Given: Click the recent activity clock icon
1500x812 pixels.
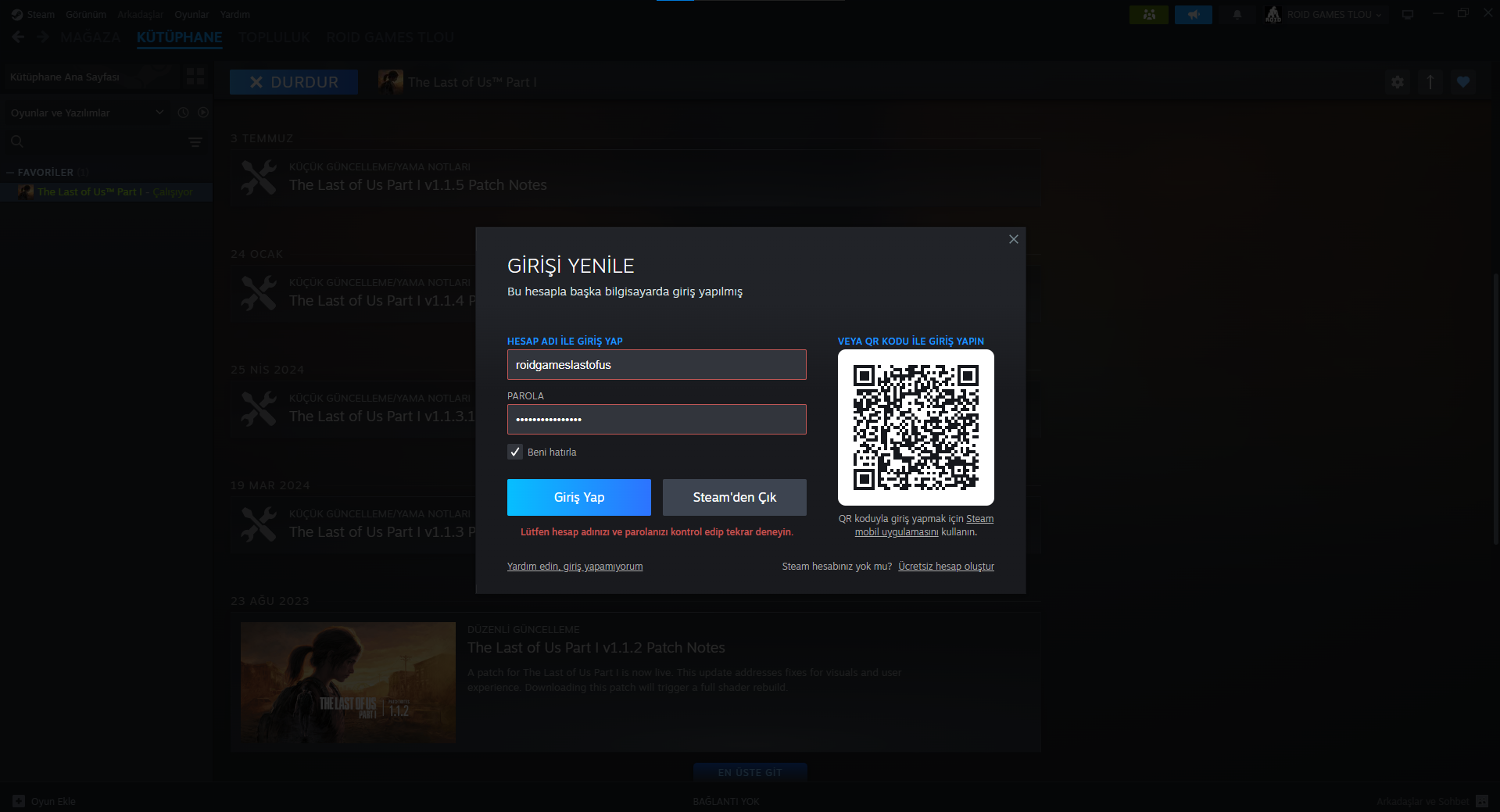Looking at the screenshot, I should click(184, 113).
